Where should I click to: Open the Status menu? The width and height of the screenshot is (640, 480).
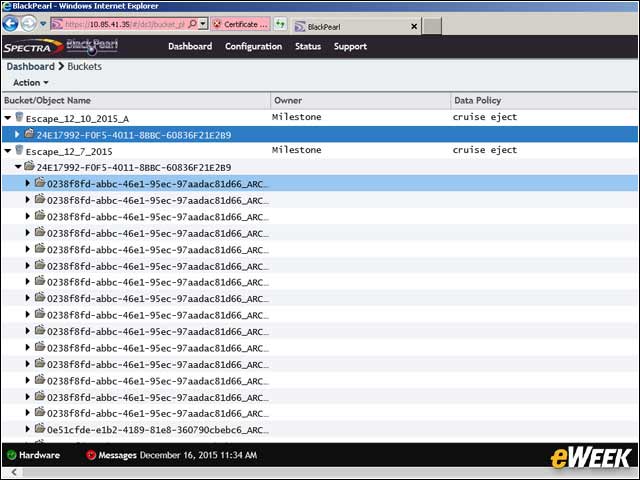[308, 46]
